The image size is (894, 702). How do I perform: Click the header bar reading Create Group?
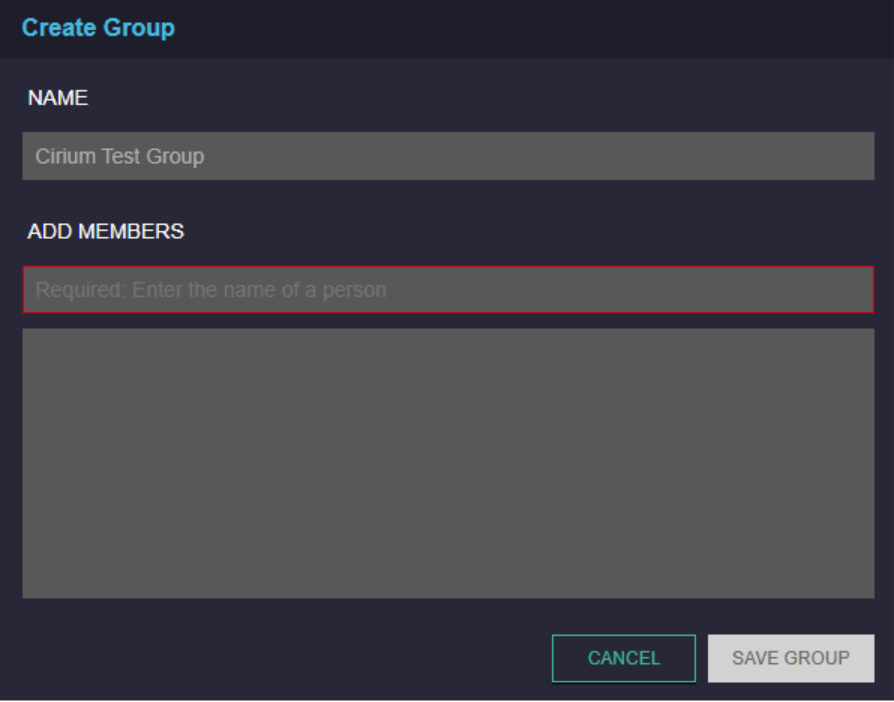click(447, 29)
